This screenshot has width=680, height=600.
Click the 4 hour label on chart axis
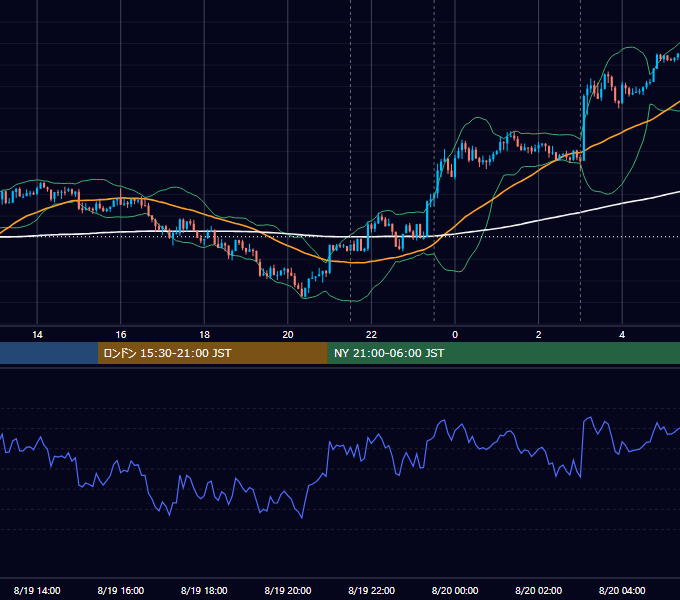click(622, 335)
